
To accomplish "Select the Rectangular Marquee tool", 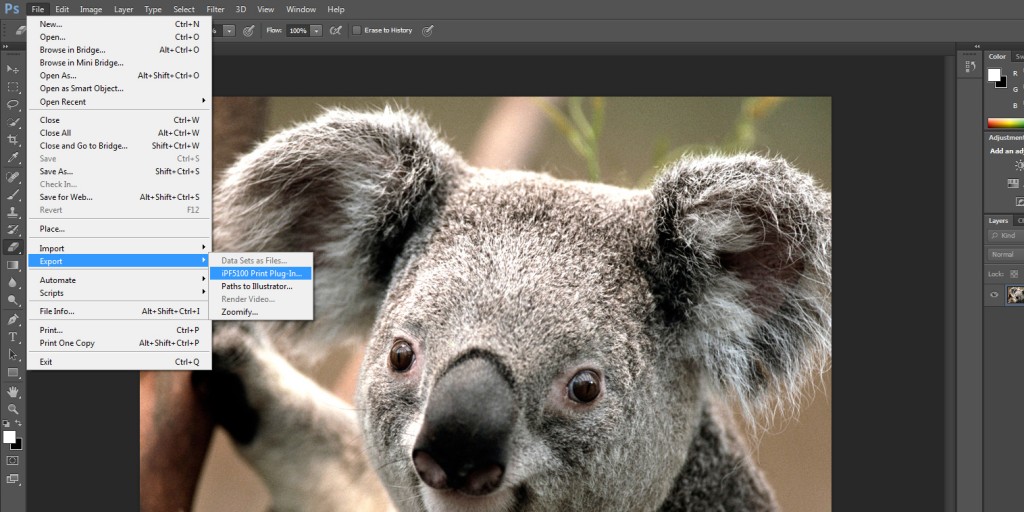I will pyautogui.click(x=12, y=87).
